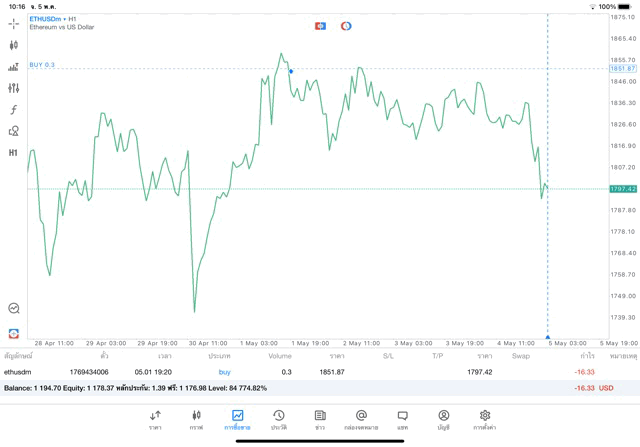Open the shapes drawing objects icon
This screenshot has height=447, width=640.
13,131
